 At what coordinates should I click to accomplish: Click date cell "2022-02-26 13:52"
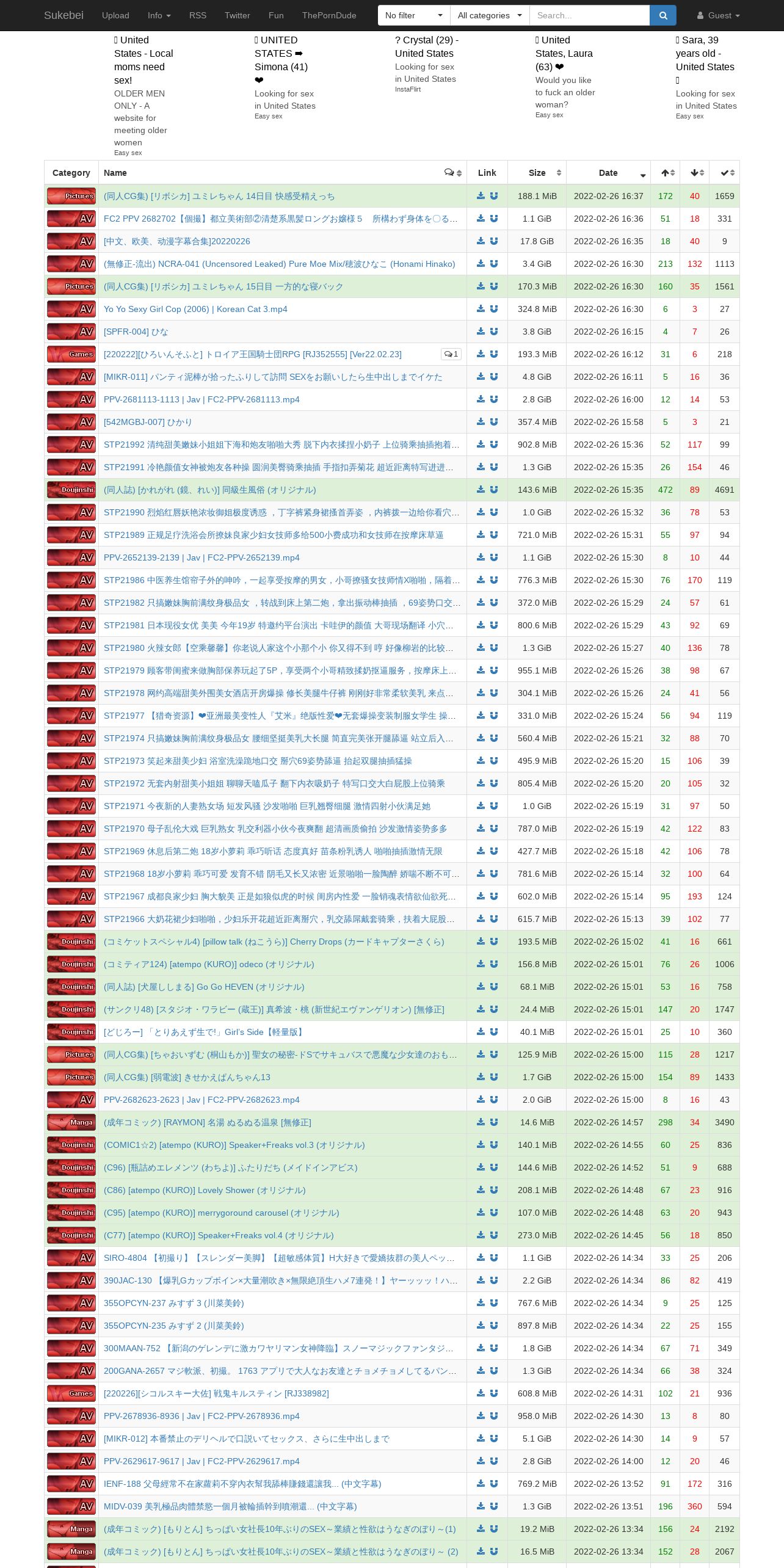point(609,1484)
